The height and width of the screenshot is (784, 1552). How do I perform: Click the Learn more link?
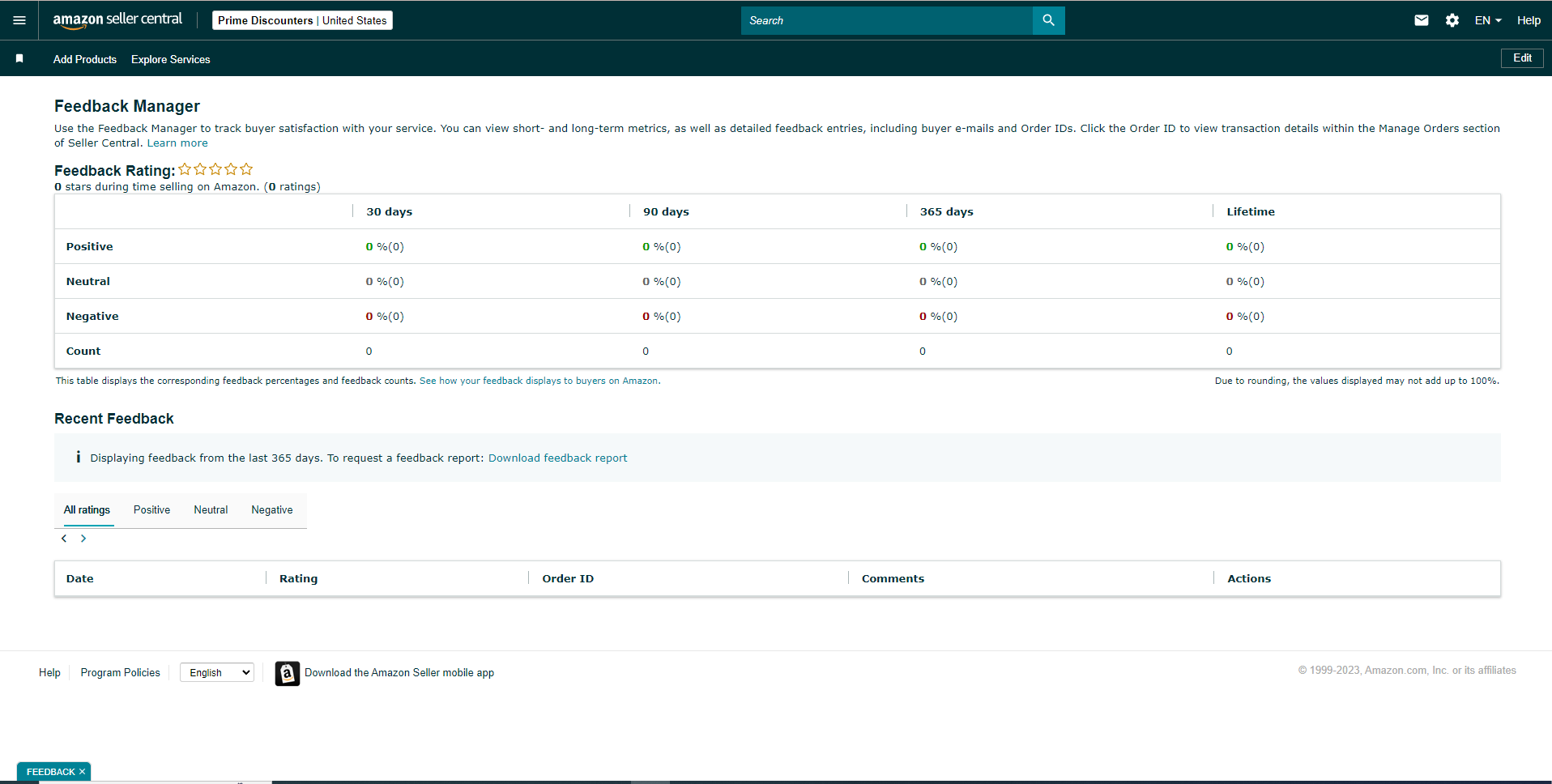[177, 143]
